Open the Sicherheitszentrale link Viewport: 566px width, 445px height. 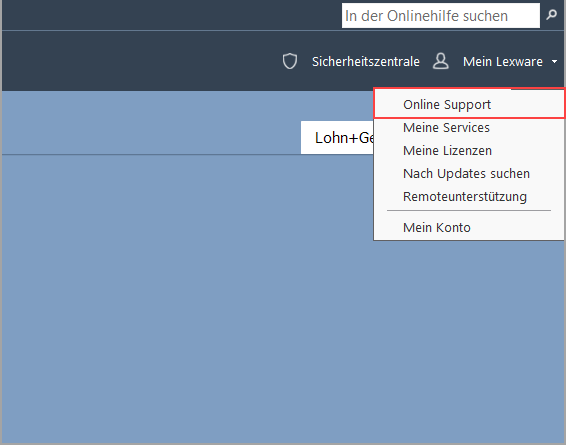pyautogui.click(x=365, y=62)
